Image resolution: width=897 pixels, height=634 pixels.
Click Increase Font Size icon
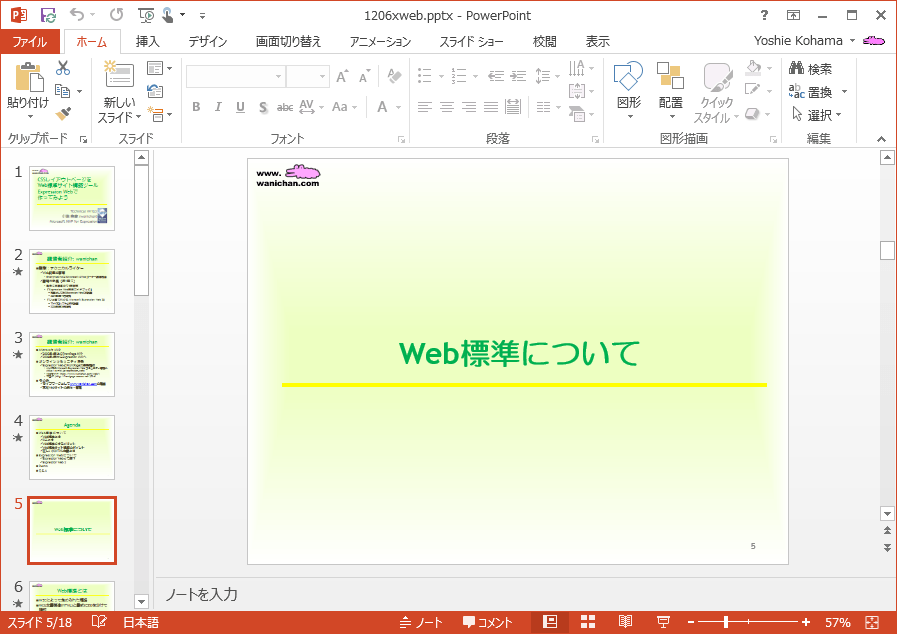coord(342,76)
